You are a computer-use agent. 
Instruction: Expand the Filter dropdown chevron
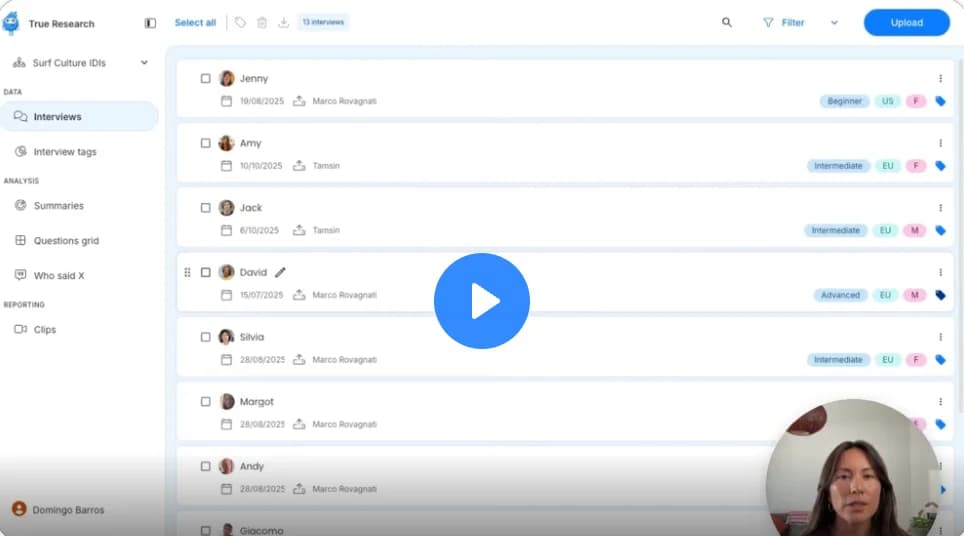(x=834, y=23)
